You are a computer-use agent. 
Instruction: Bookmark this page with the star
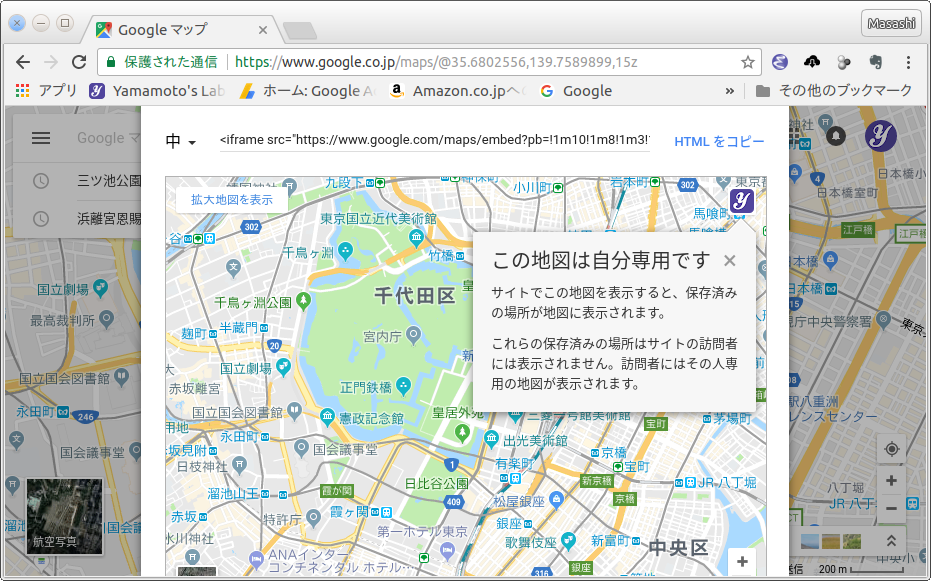748,62
